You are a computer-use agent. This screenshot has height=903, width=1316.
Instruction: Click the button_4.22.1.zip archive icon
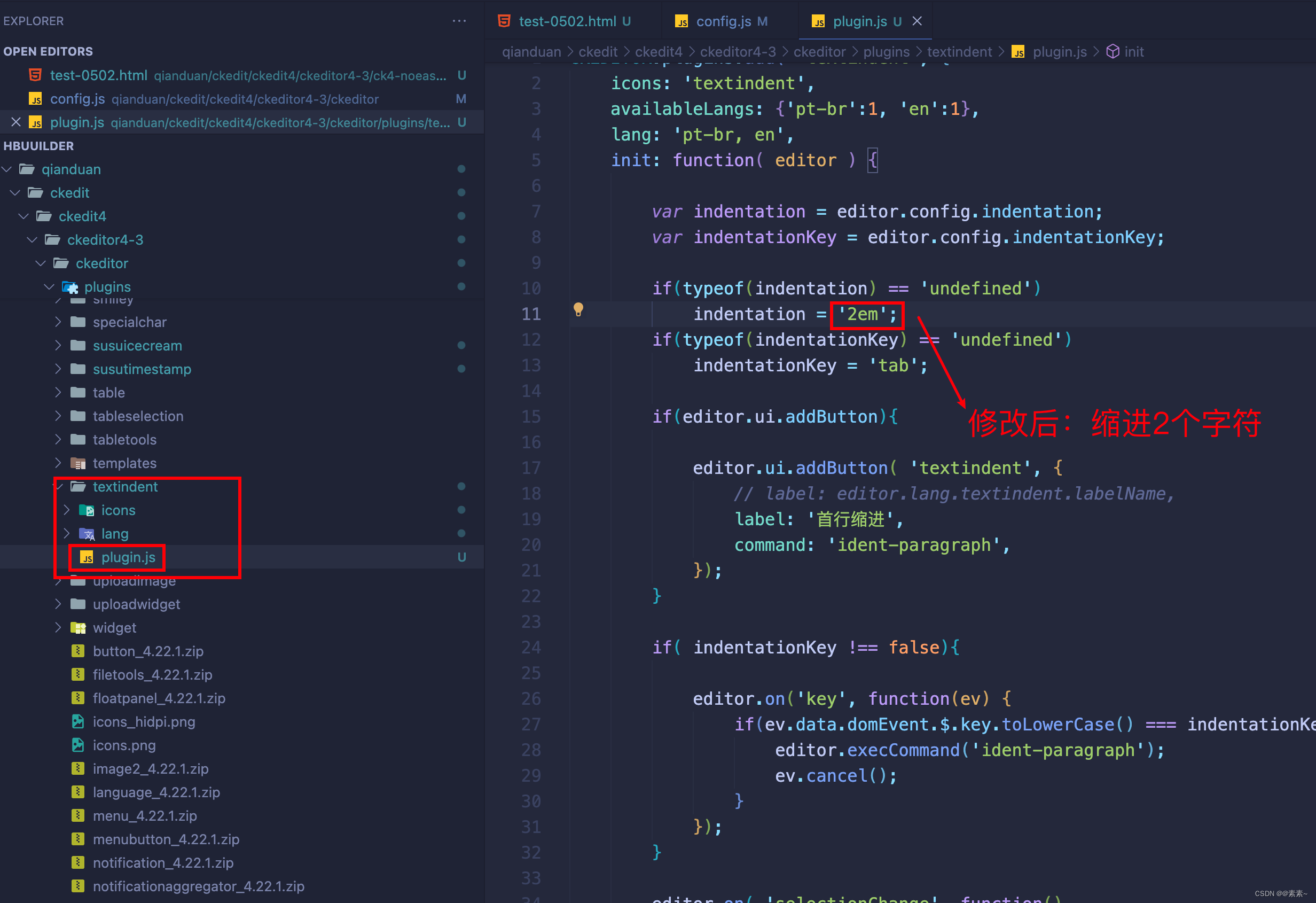click(x=77, y=651)
